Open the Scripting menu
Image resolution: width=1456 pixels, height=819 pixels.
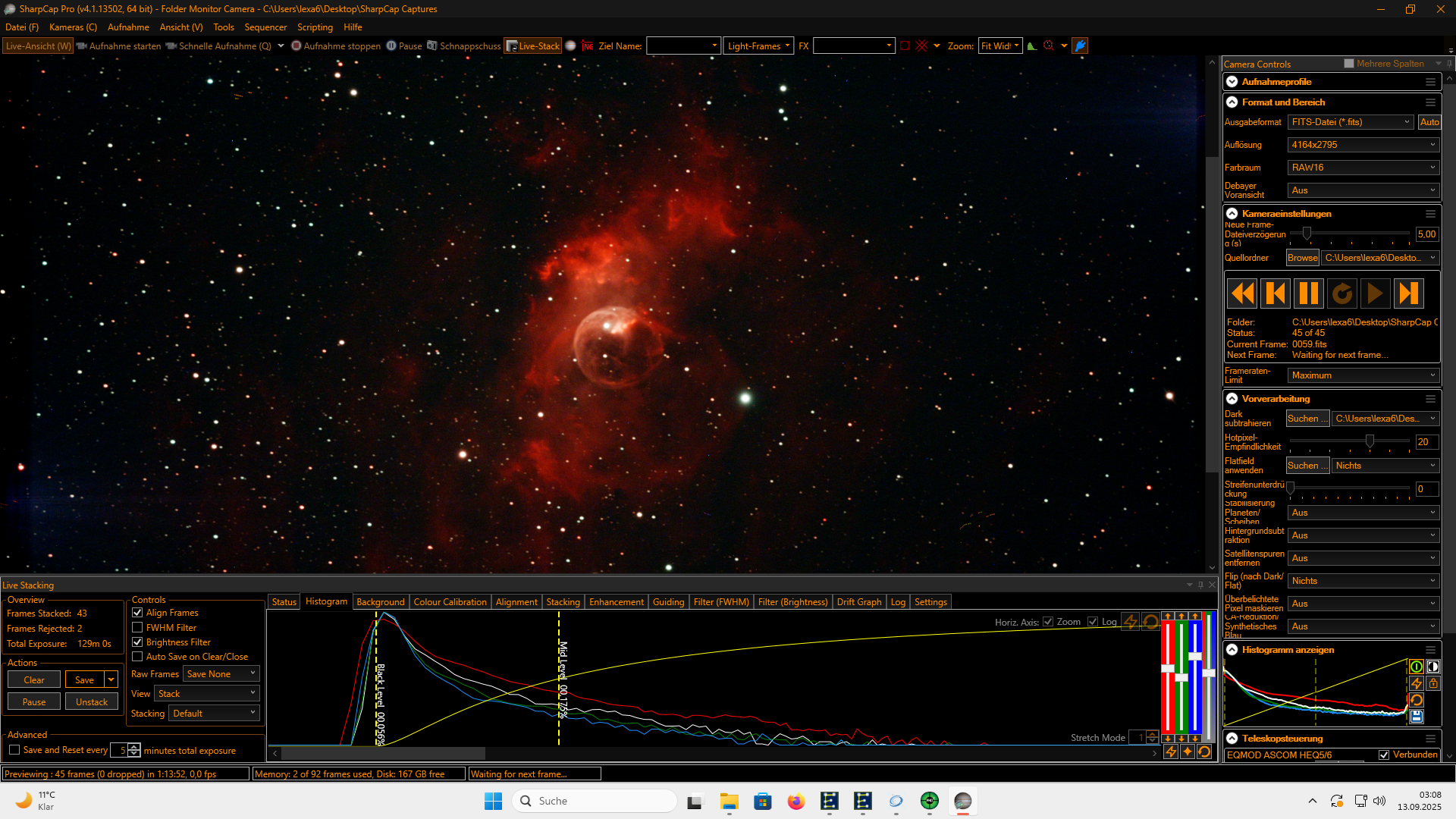pyautogui.click(x=315, y=27)
